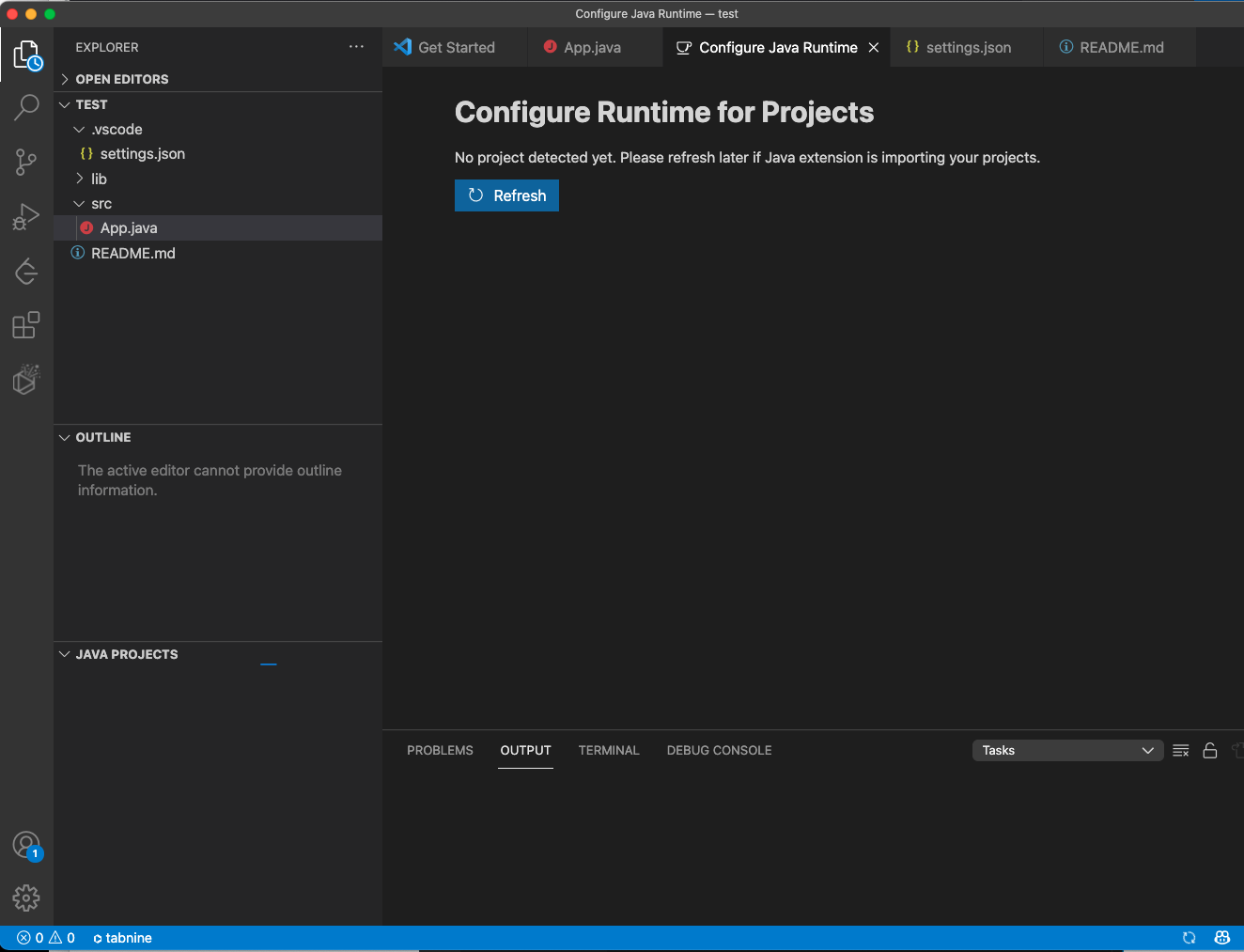The height and width of the screenshot is (952, 1244).
Task: Click the Configure Runtime for Projects heading
Action: tap(664, 112)
